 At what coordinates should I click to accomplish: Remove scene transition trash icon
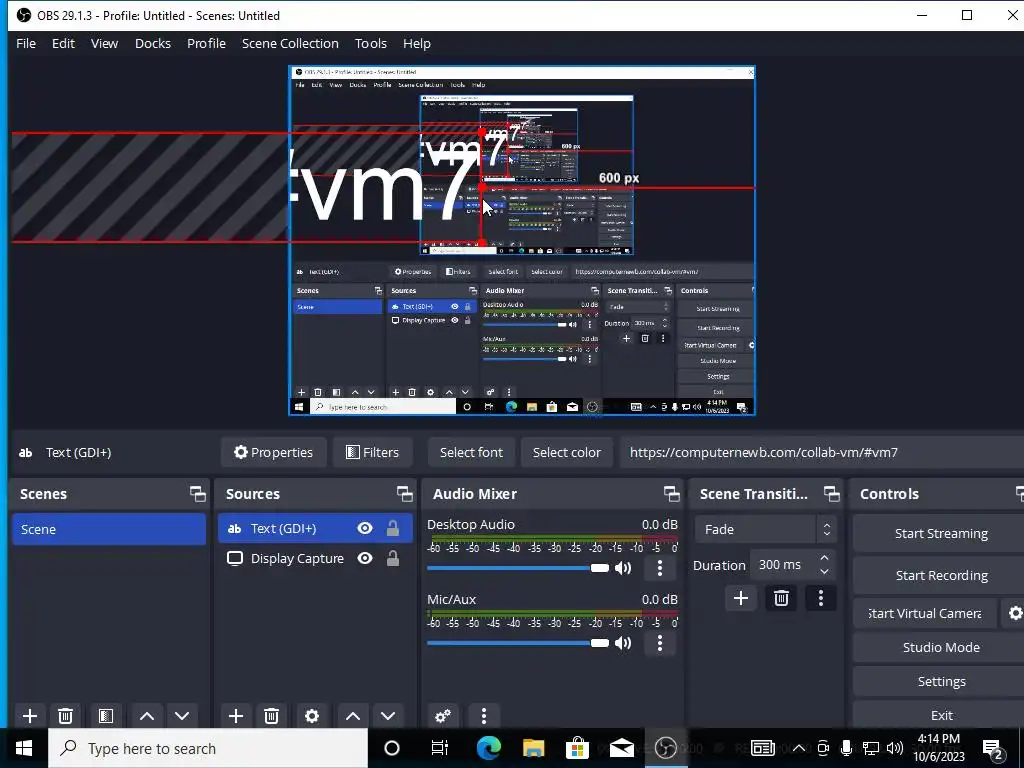(x=781, y=598)
